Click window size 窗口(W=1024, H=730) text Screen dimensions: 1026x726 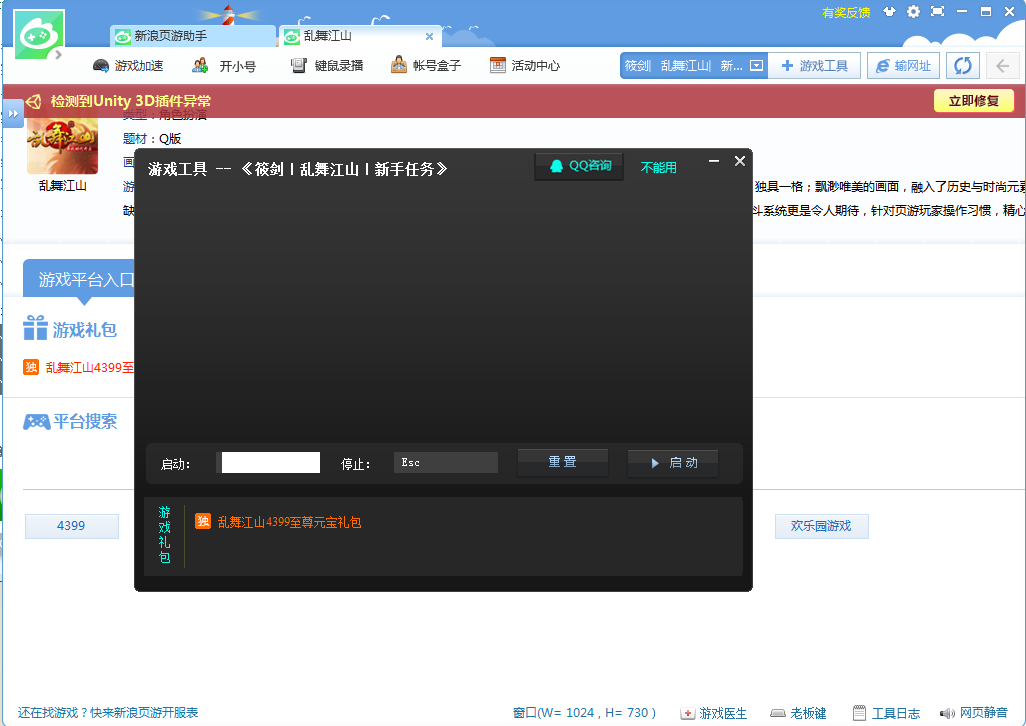[584, 712]
